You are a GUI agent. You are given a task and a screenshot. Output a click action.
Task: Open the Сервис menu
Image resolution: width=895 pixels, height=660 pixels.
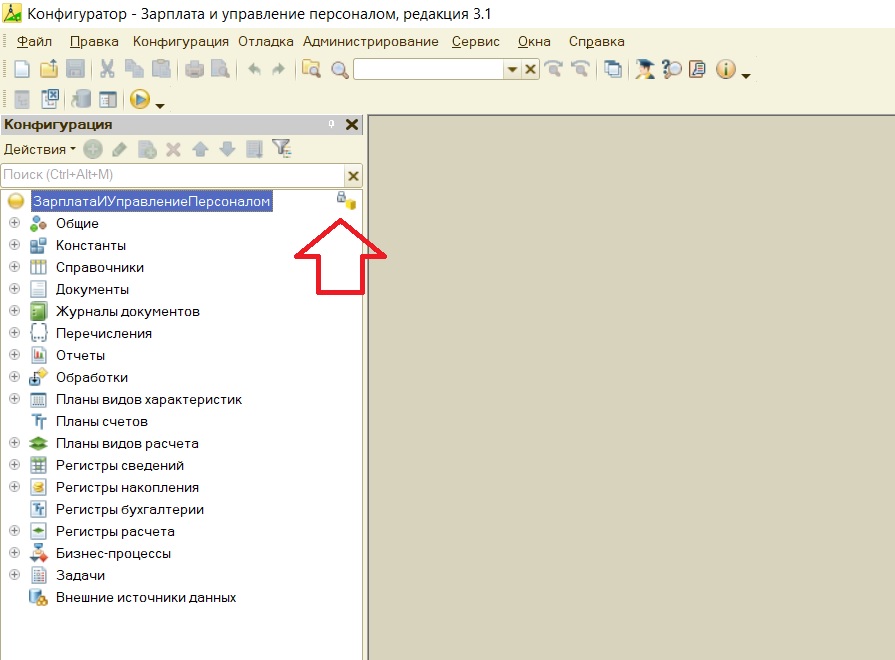[475, 42]
